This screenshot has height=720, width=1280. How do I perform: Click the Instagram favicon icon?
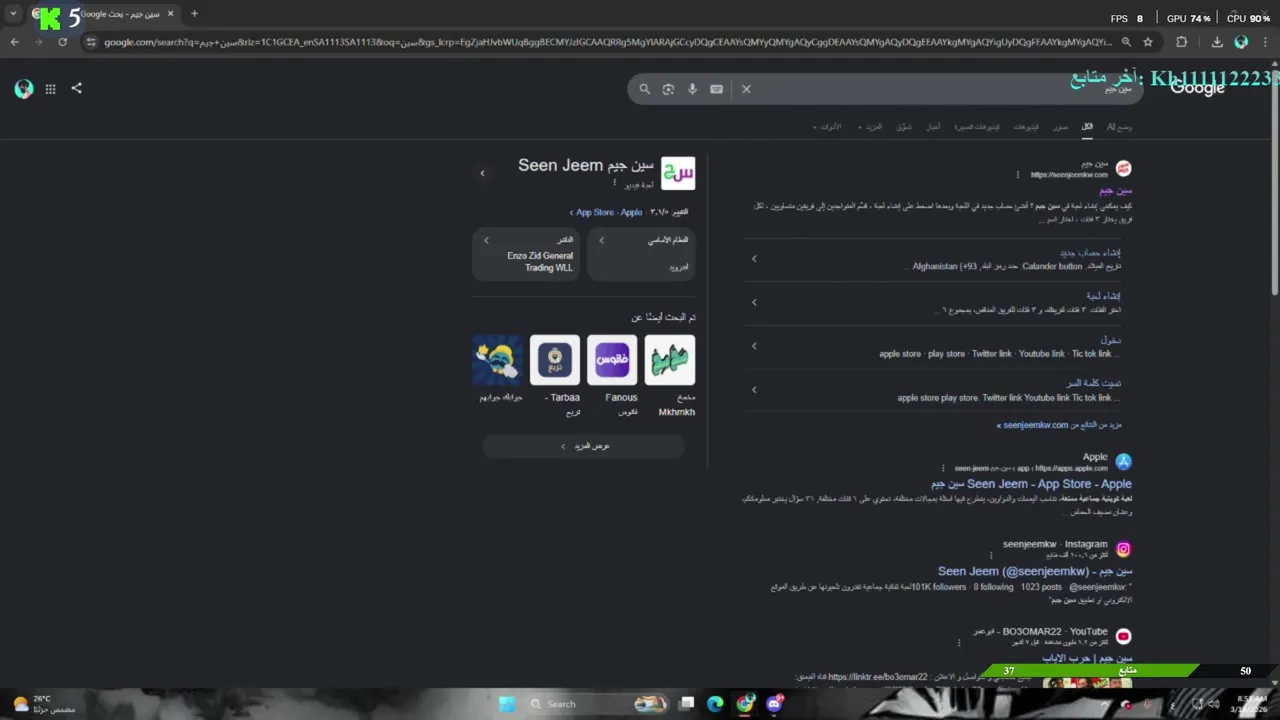click(1123, 549)
